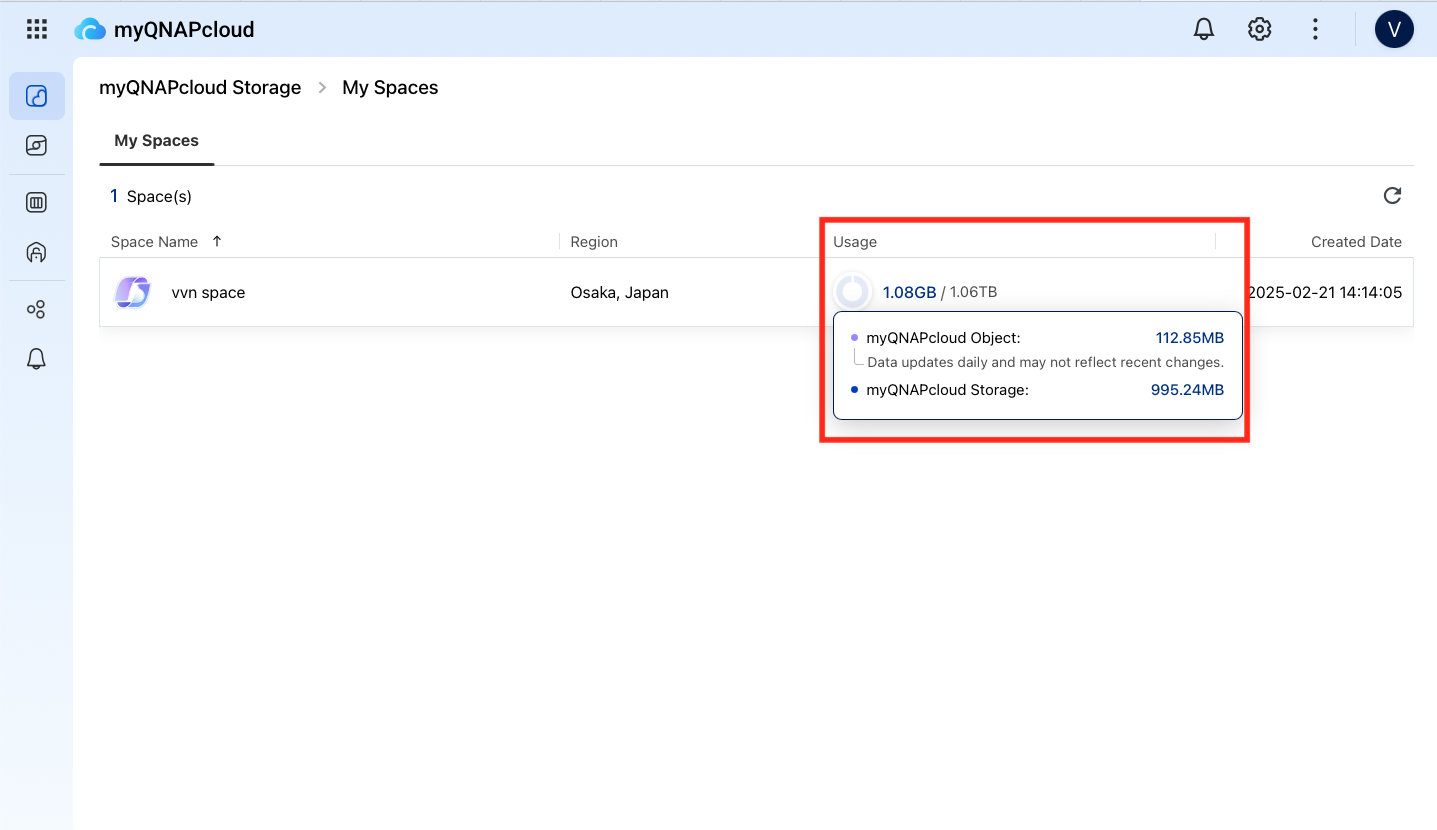Open the sidebar square icon with orbit ring
1437x830 pixels.
tap(37, 146)
